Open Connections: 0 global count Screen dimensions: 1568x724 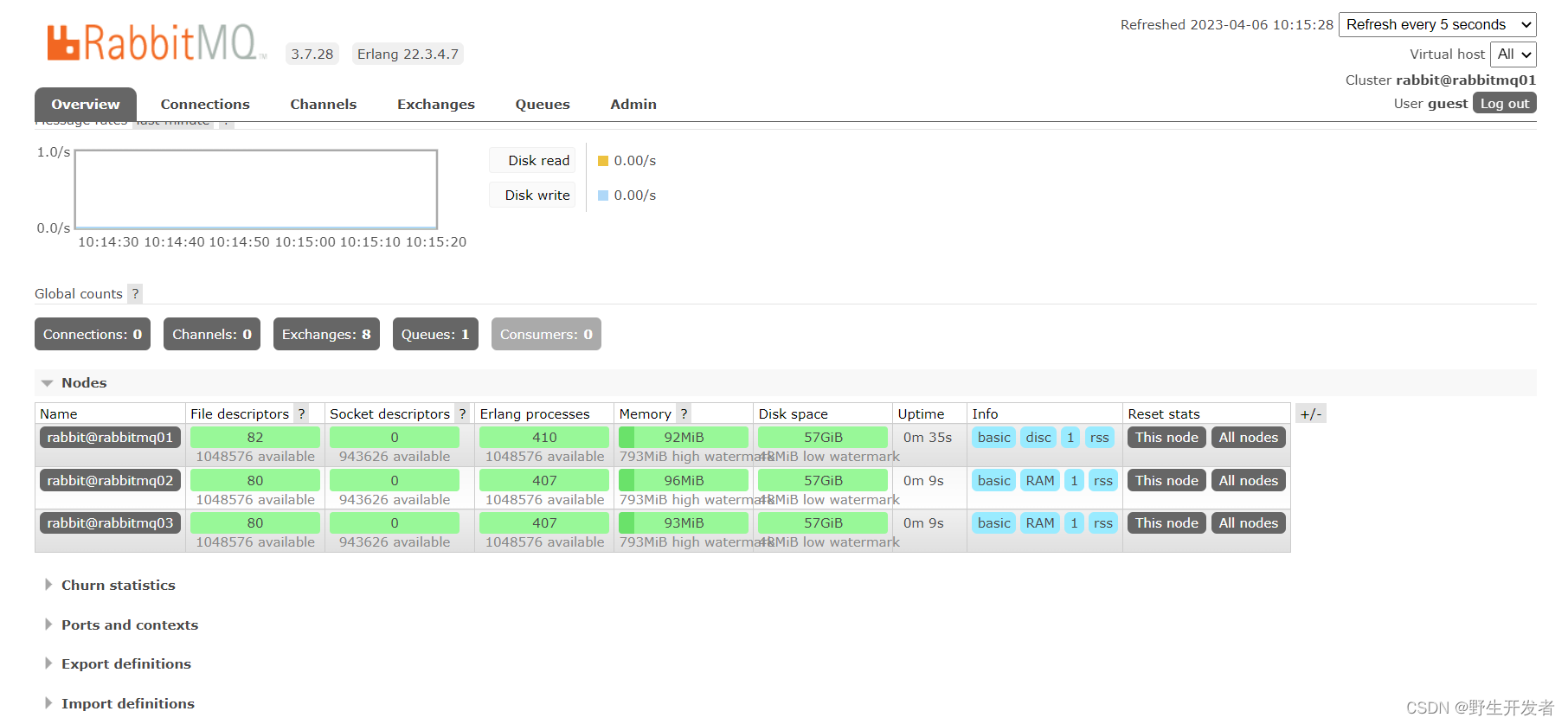click(93, 335)
